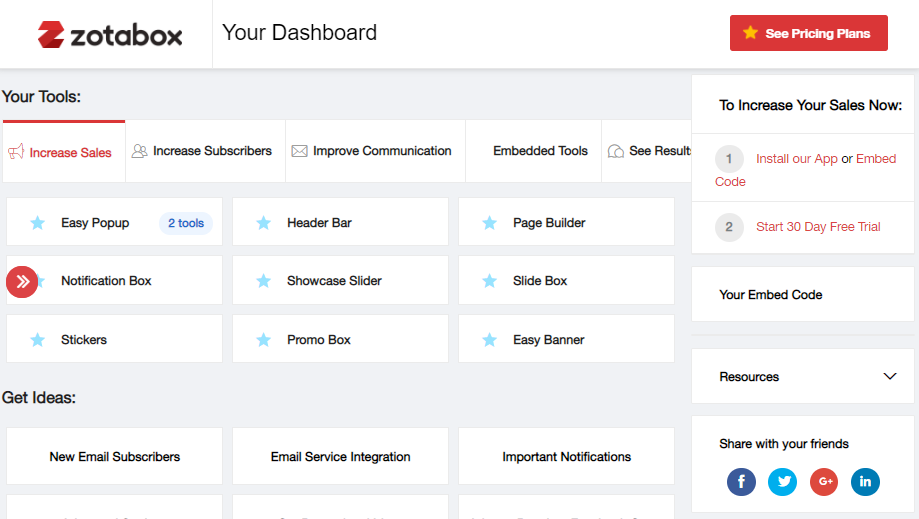This screenshot has width=919, height=519.
Task: Switch to the Increase Sales tab
Action: 64,152
